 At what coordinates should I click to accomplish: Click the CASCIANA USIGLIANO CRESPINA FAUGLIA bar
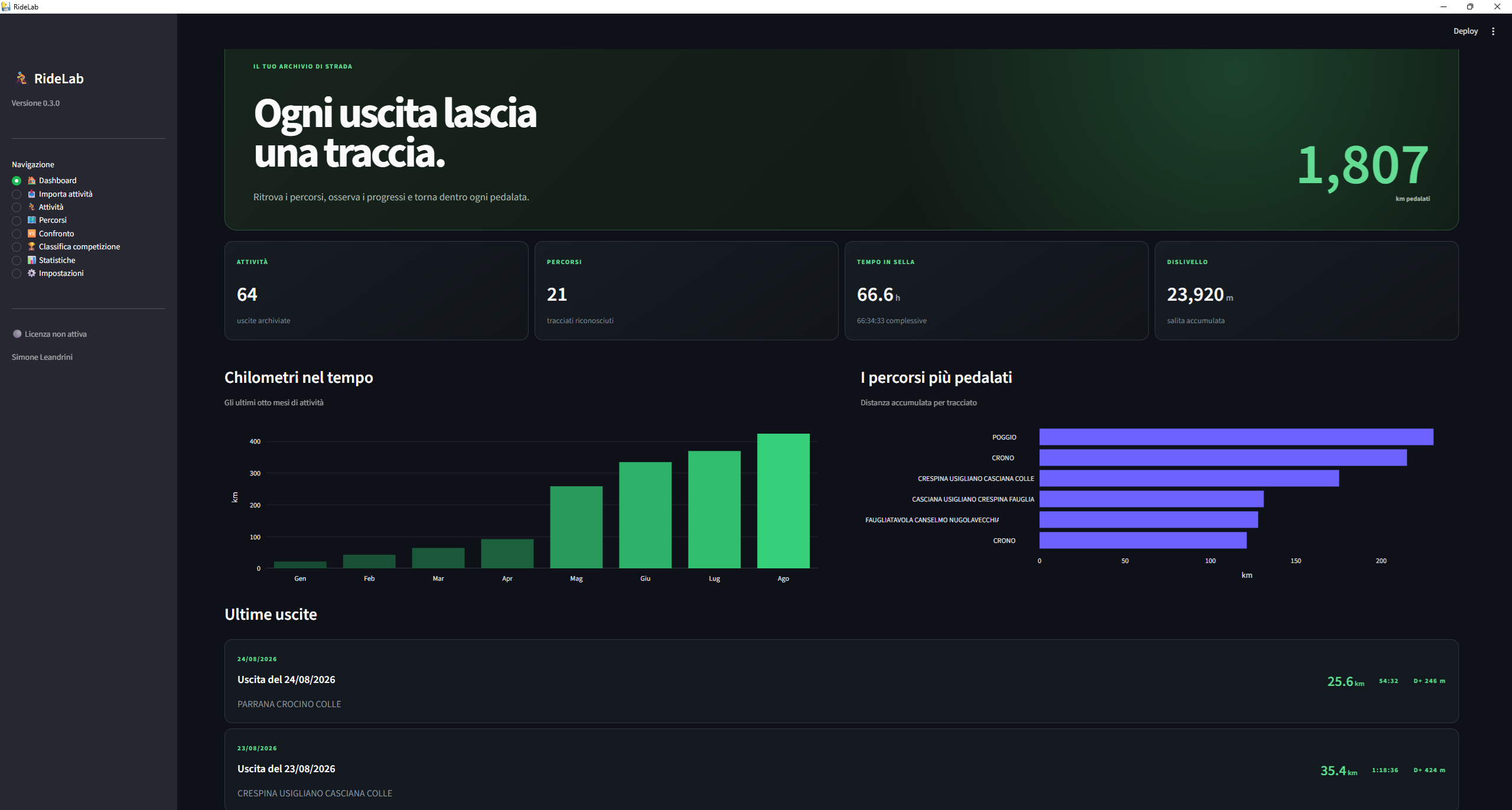pyautogui.click(x=1152, y=499)
